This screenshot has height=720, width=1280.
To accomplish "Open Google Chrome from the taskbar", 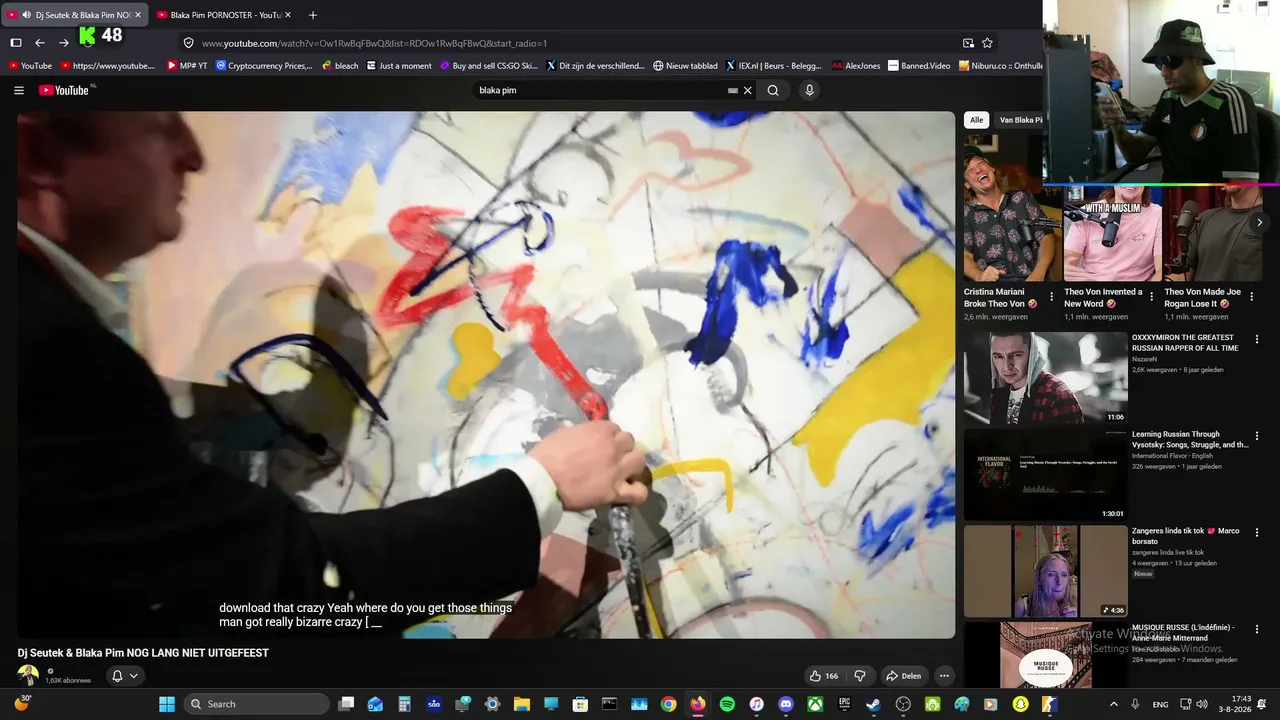I will pyautogui.click(x=668, y=704).
